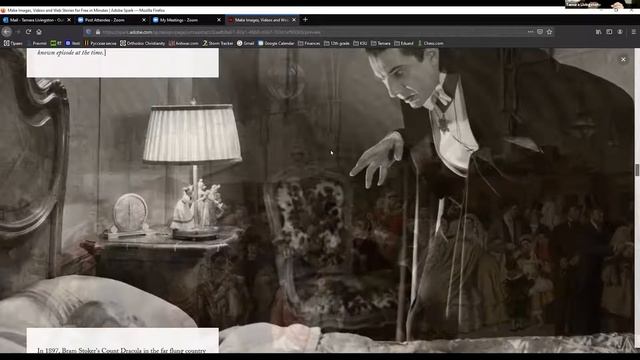
Task: Open the Russian-named bookmark with orange icon
Action: point(100,43)
